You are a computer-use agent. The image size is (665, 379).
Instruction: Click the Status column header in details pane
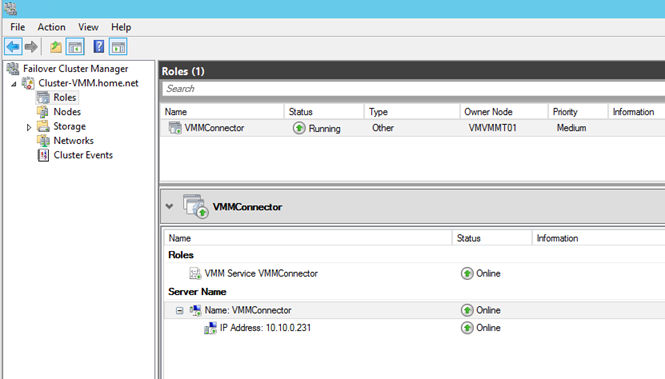pyautogui.click(x=492, y=238)
